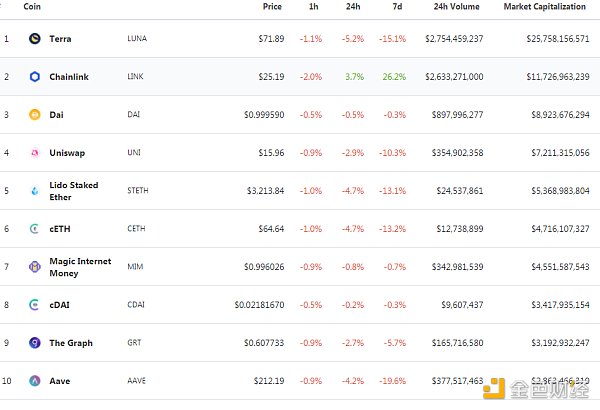Click the Dai coin logo icon
Screen dimensions: 600x410
coord(34,115)
